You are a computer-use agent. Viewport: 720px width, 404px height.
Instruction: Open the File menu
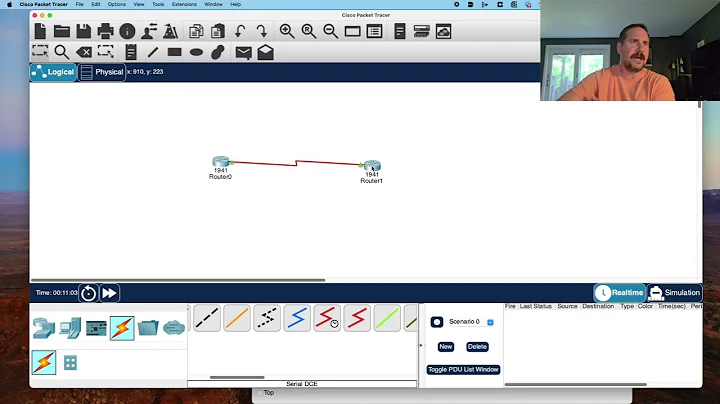79,4
